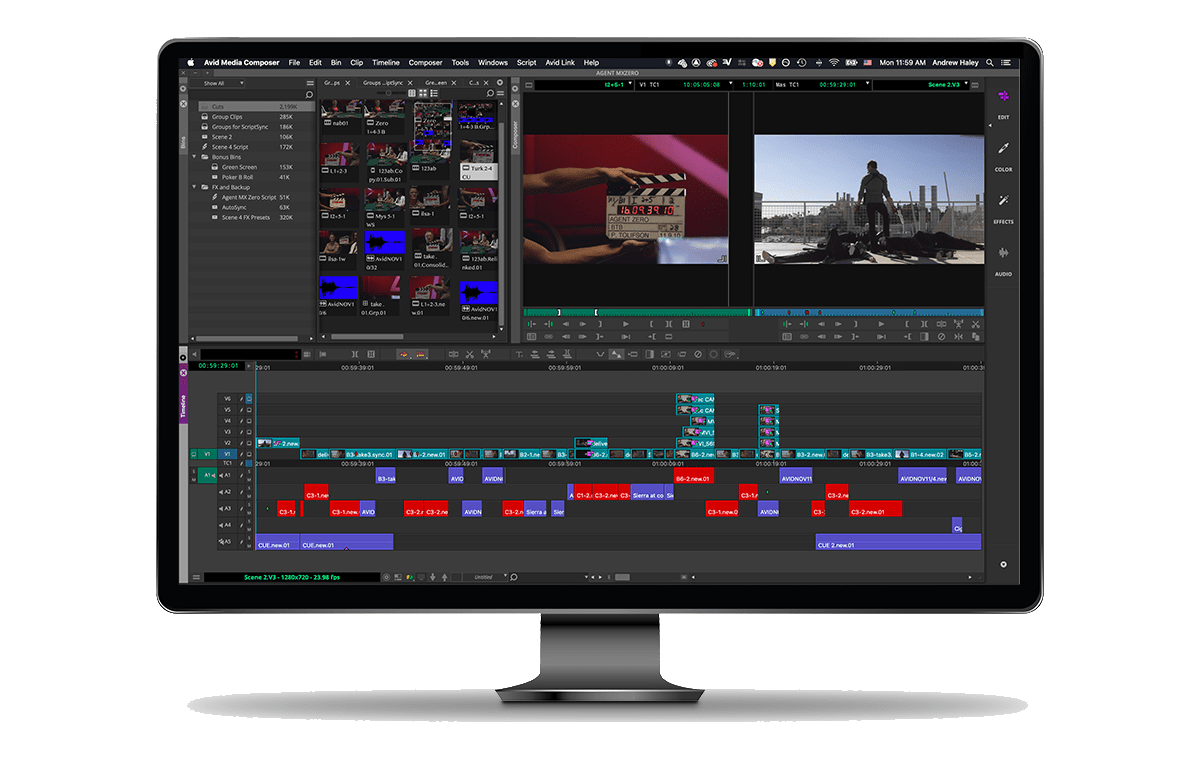Open the Audio workspace waveform icon
Image resolution: width=1200 pixels, height=762 pixels.
point(1003,253)
